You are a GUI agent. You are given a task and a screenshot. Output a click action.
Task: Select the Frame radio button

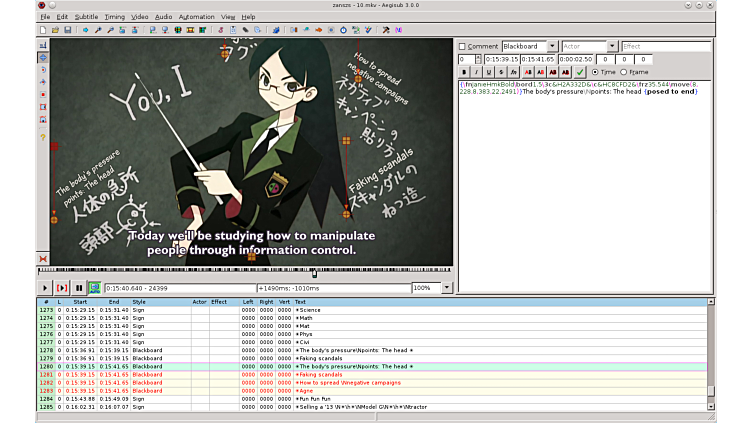tap(626, 72)
